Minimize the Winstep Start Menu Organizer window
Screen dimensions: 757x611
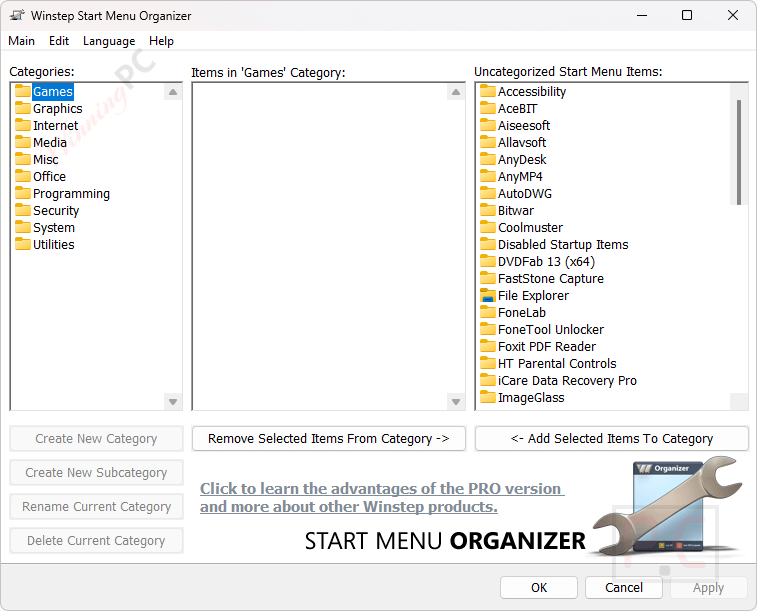tap(642, 15)
